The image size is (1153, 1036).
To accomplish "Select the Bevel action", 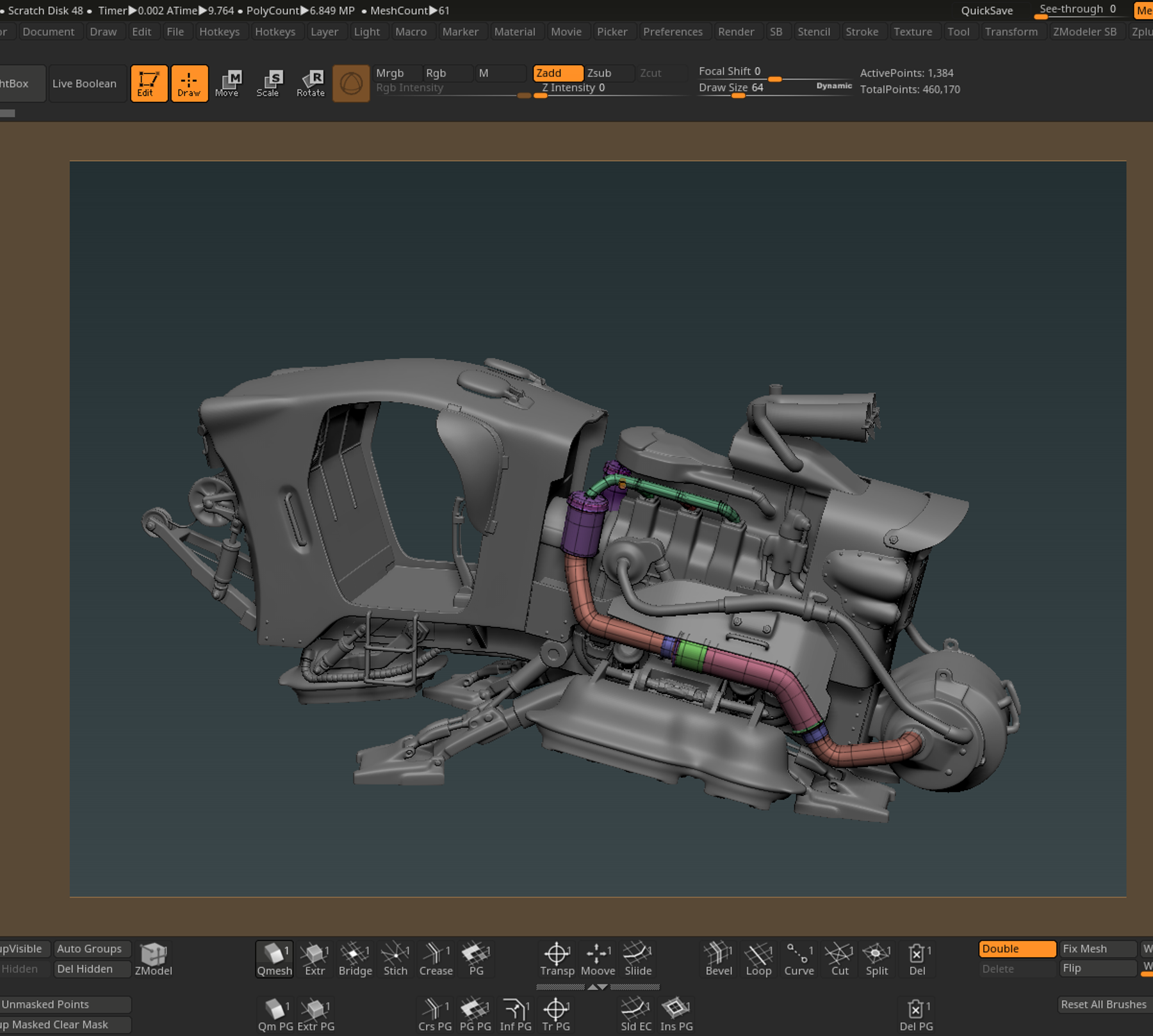I will (x=718, y=959).
